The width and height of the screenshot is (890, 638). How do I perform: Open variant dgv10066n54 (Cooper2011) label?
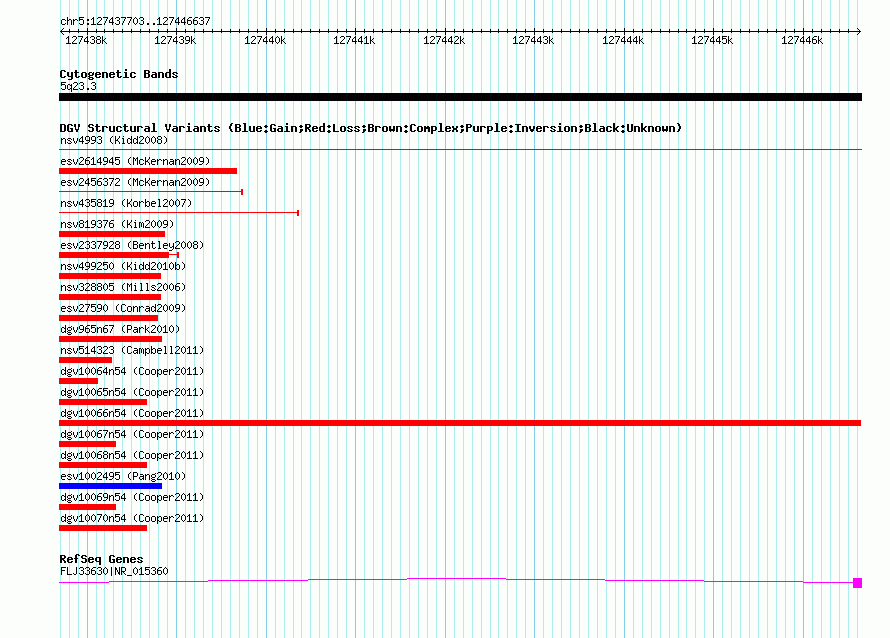[x=132, y=413]
